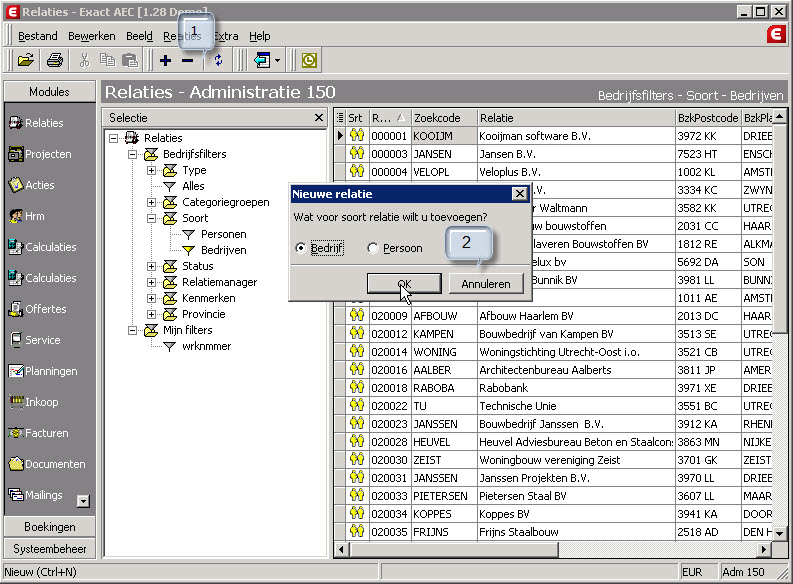Click vertical scrollbar down arrow in grid

pyautogui.click(x=779, y=533)
